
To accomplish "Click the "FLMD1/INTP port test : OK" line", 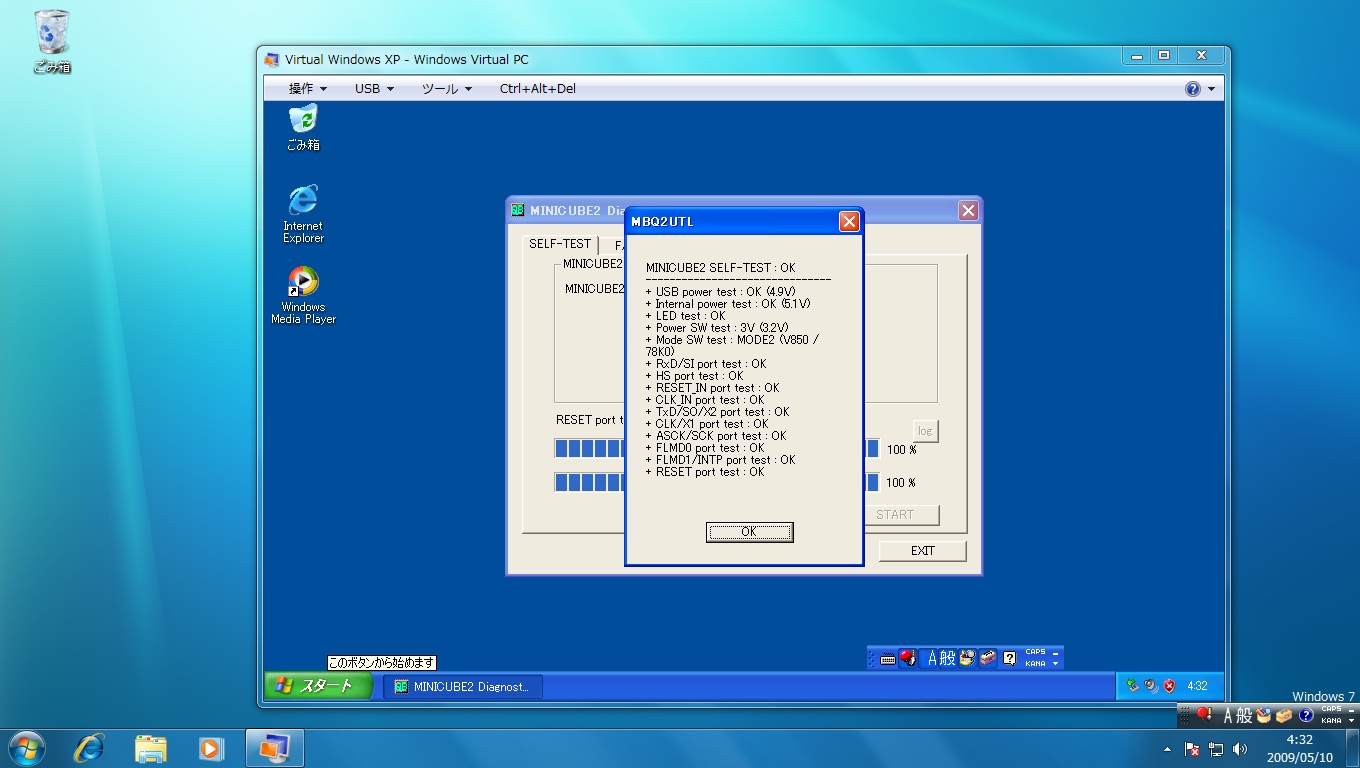I will (720, 460).
